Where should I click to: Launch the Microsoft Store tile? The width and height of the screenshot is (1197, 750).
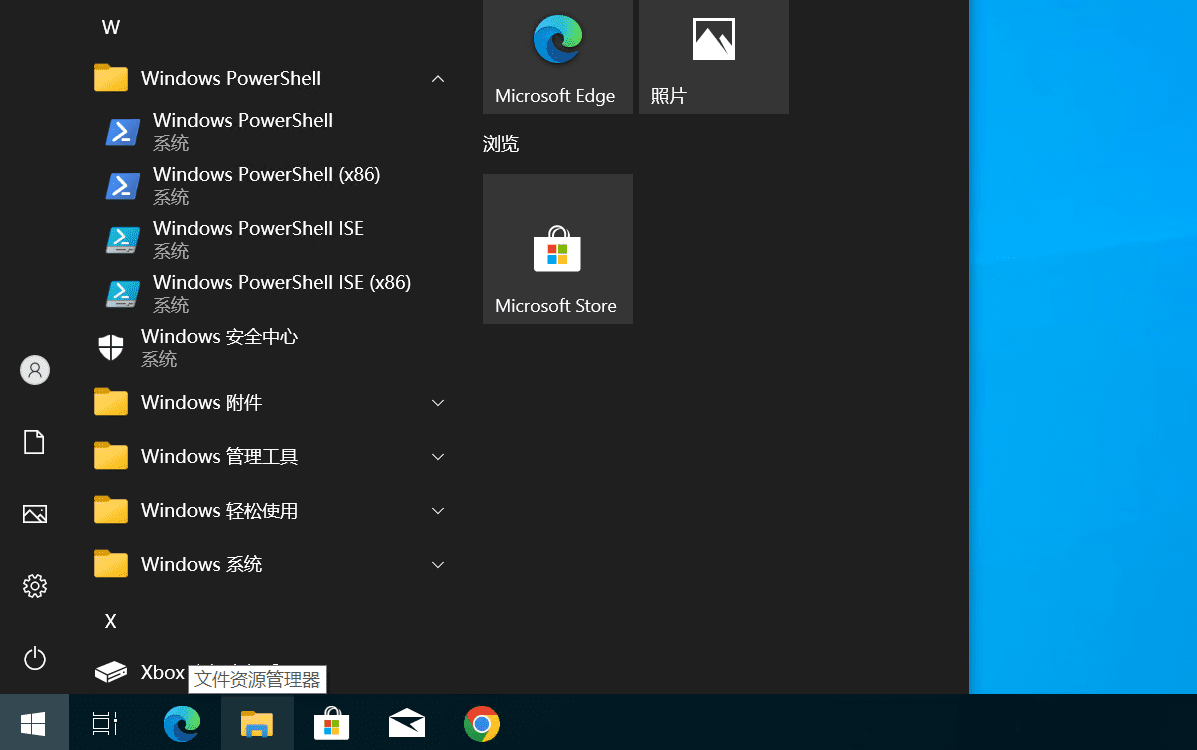click(x=556, y=248)
